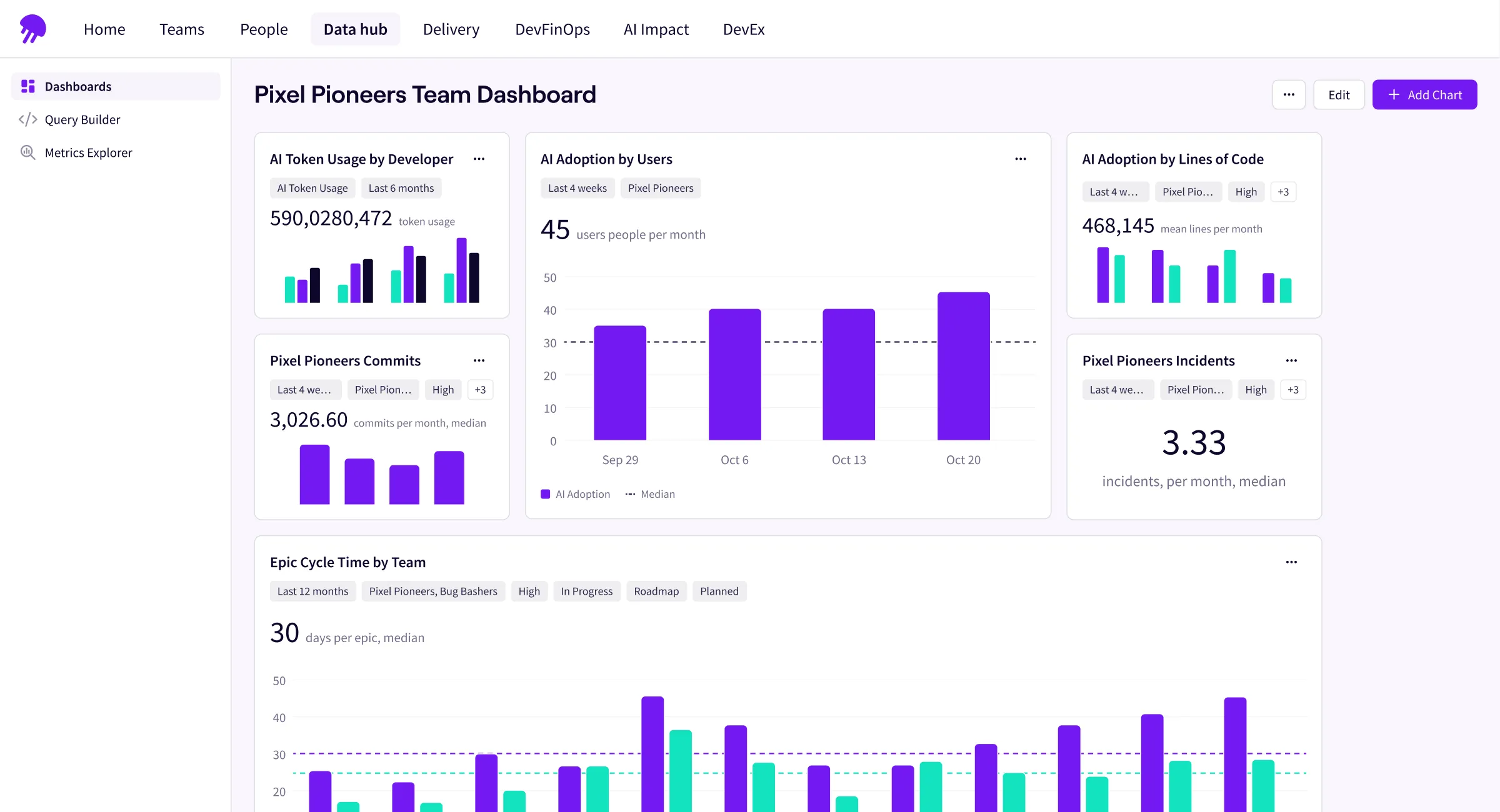1500x812 pixels.
Task: Click the In Progress filter chip
Action: [587, 592]
